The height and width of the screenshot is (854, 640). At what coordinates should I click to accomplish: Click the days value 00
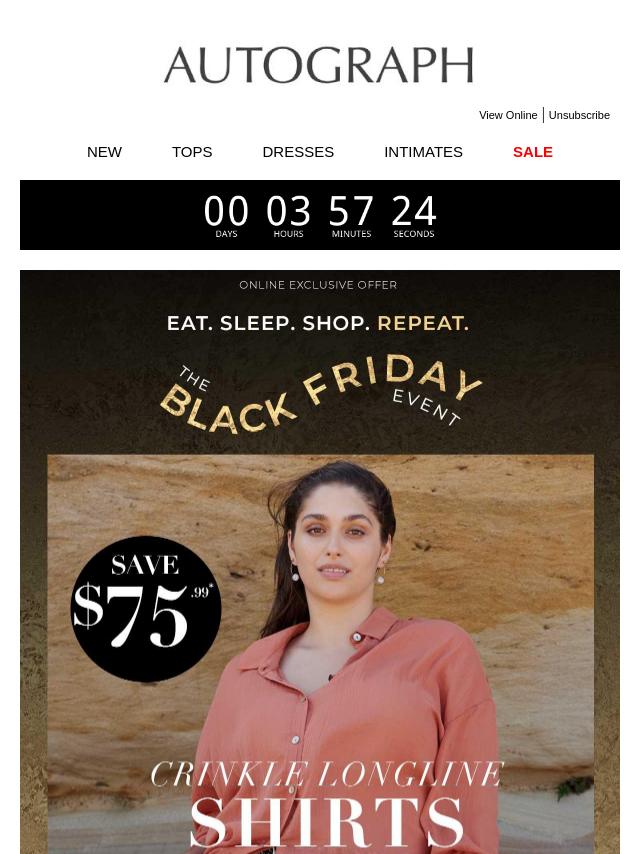coord(226,211)
